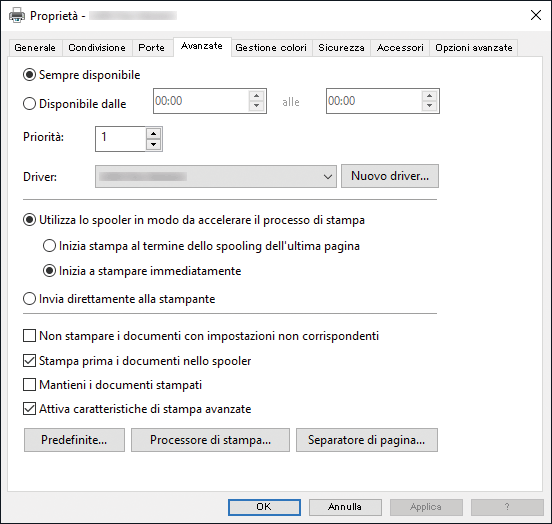Image resolution: width=552 pixels, height=524 pixels.
Task: Switch to the Generale tab
Action: (35, 48)
